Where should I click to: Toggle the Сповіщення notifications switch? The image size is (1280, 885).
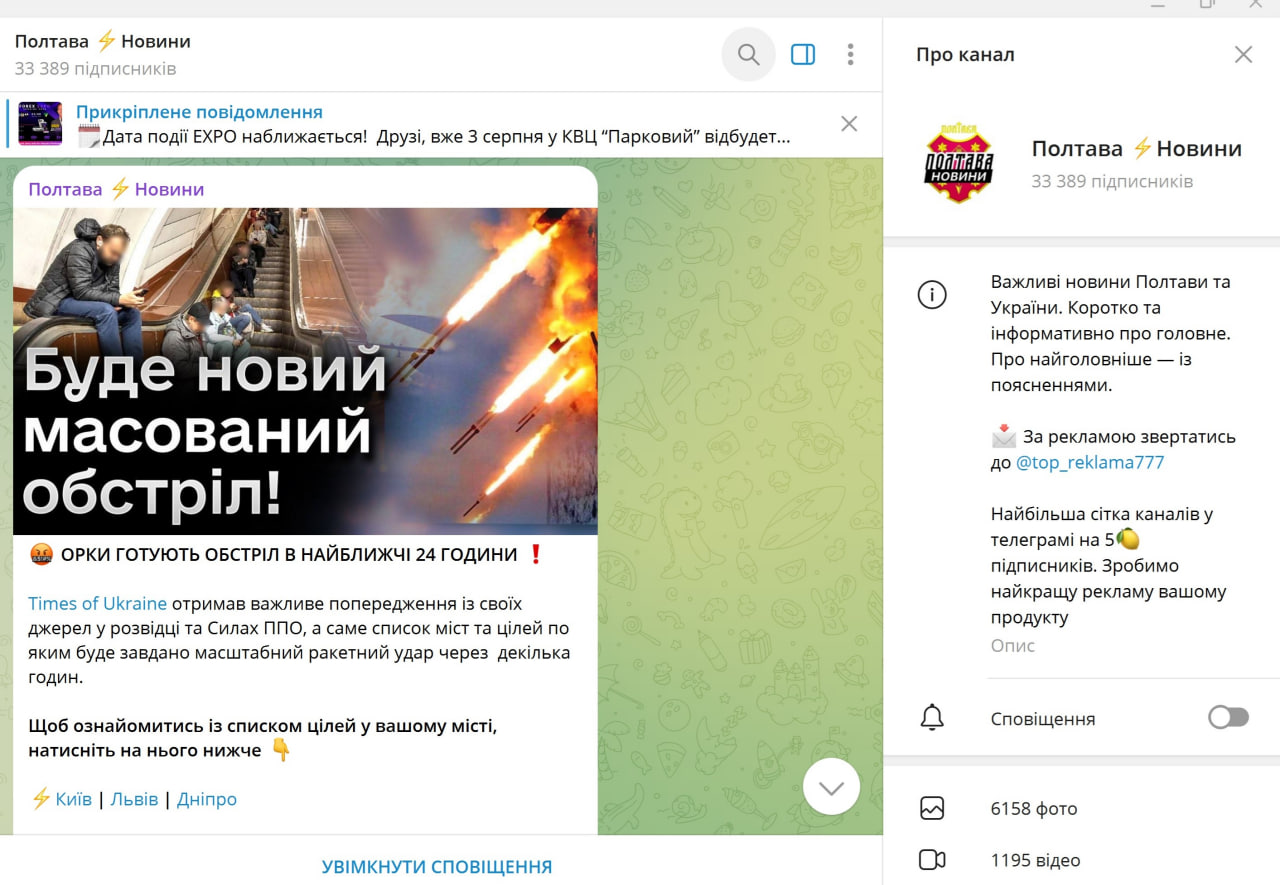tap(1229, 718)
